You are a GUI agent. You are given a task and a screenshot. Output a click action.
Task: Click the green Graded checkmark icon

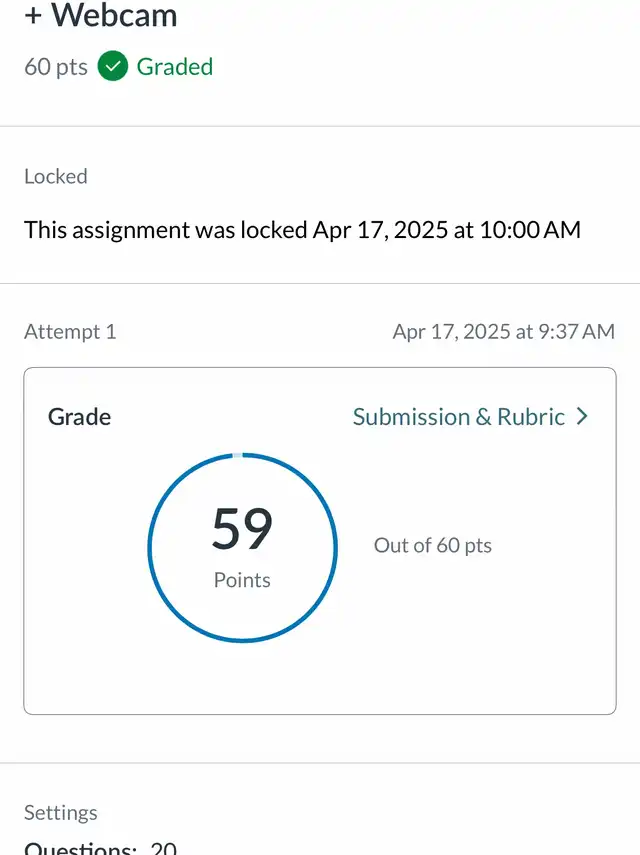(x=113, y=67)
